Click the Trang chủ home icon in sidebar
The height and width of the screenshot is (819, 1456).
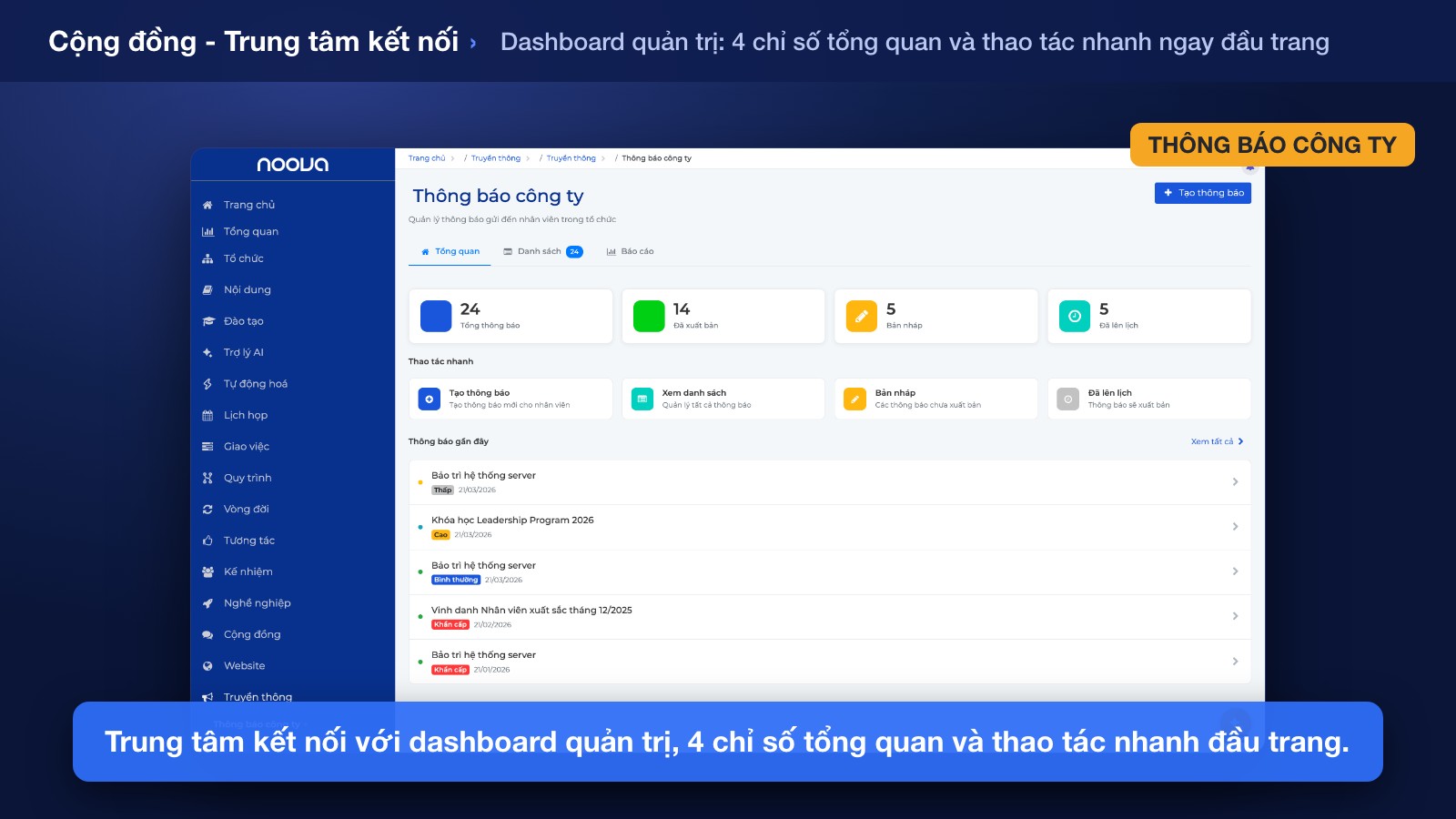(x=207, y=205)
